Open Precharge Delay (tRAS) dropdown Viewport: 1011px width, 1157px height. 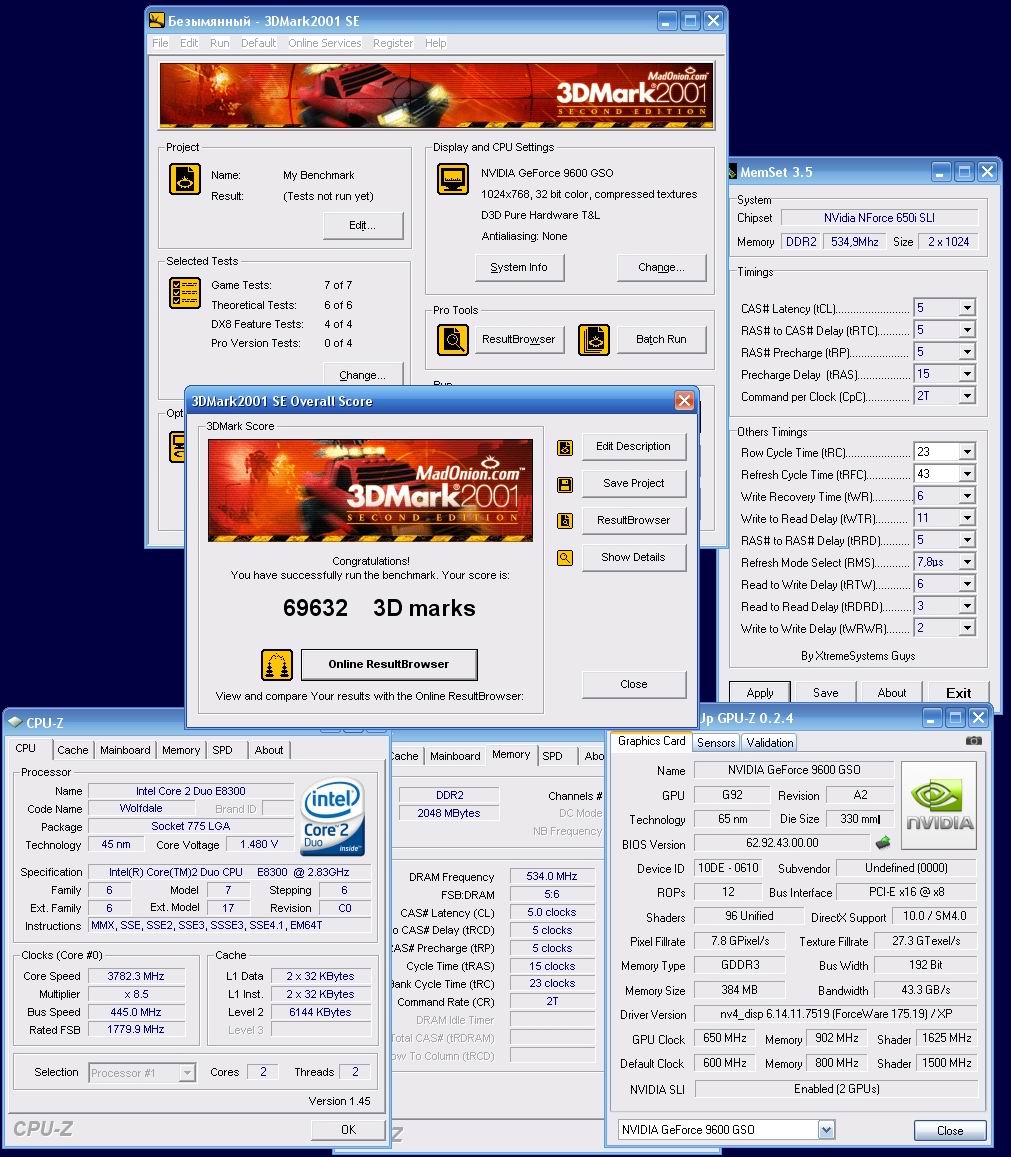point(967,374)
